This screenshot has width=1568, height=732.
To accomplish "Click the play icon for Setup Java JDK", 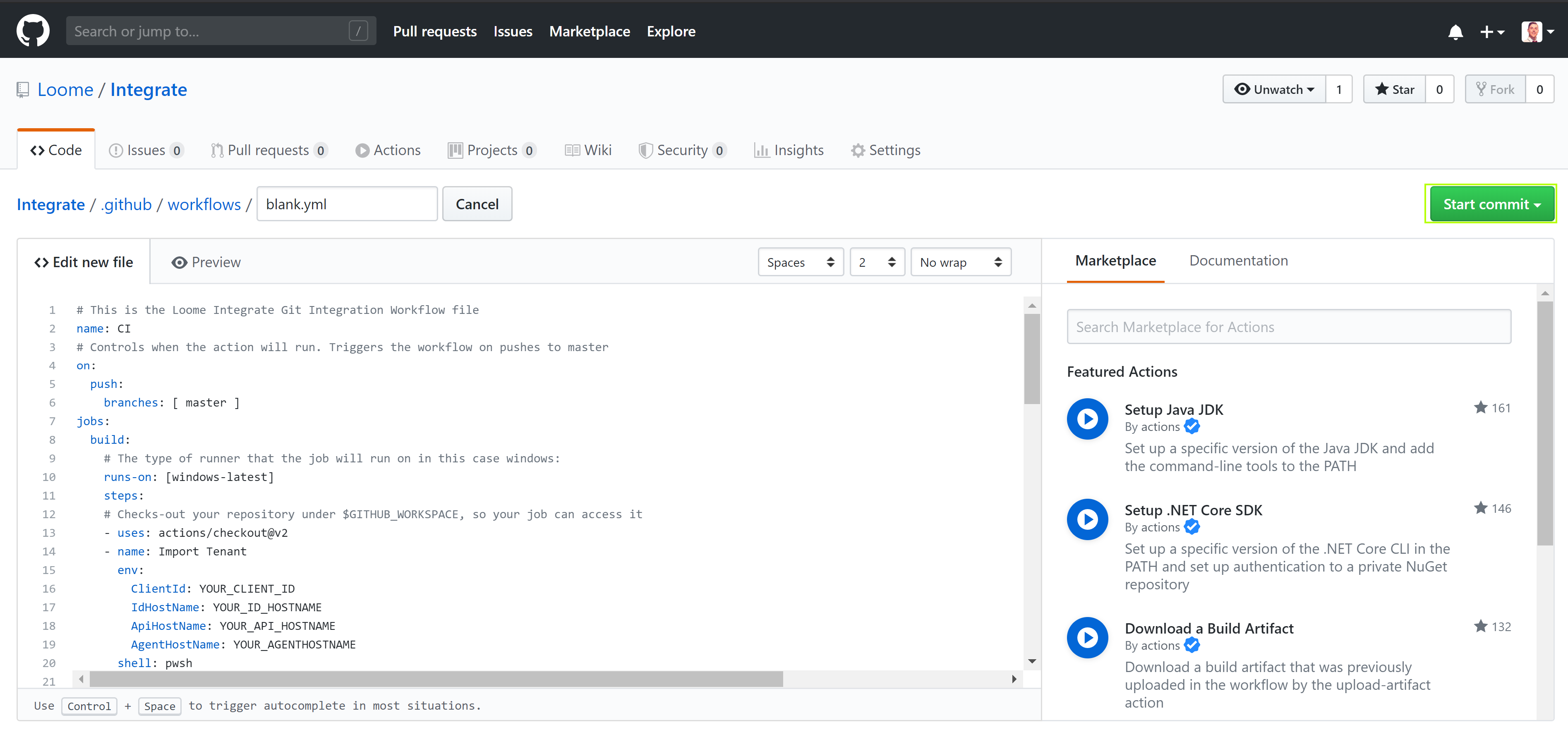I will [x=1087, y=419].
